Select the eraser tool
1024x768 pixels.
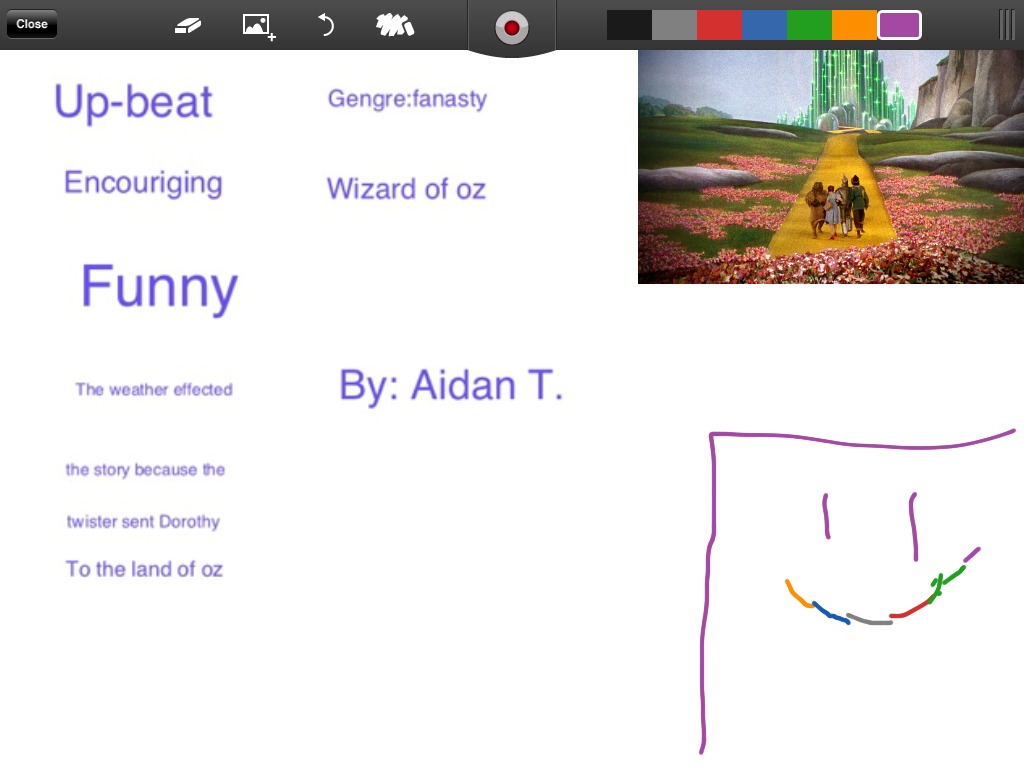click(187, 25)
